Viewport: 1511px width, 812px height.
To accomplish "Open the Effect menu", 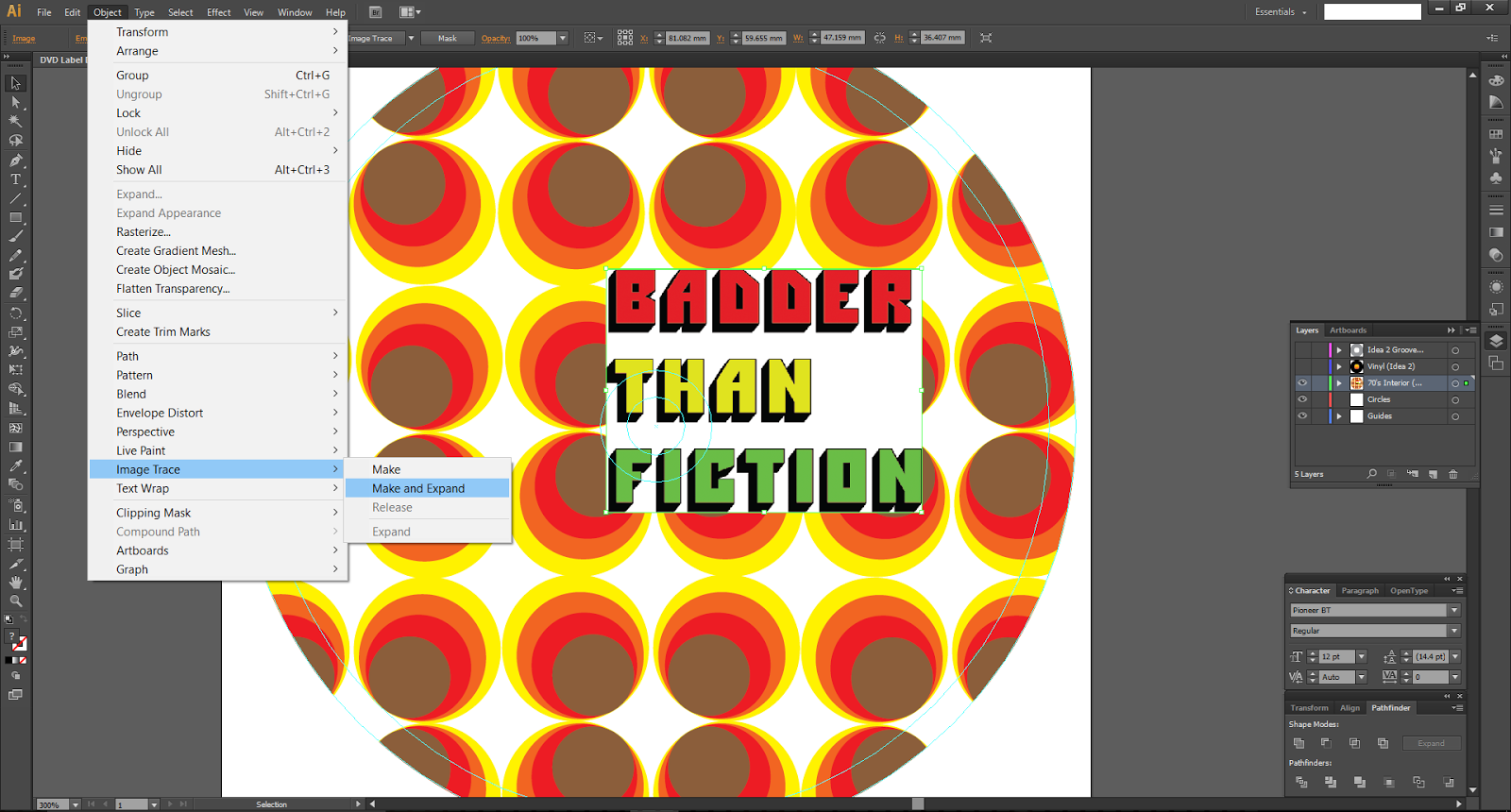I will pos(219,12).
